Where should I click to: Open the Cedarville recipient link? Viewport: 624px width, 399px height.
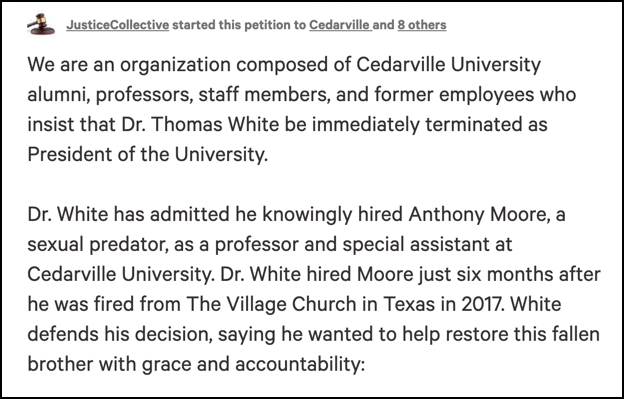pyautogui.click(x=340, y=25)
